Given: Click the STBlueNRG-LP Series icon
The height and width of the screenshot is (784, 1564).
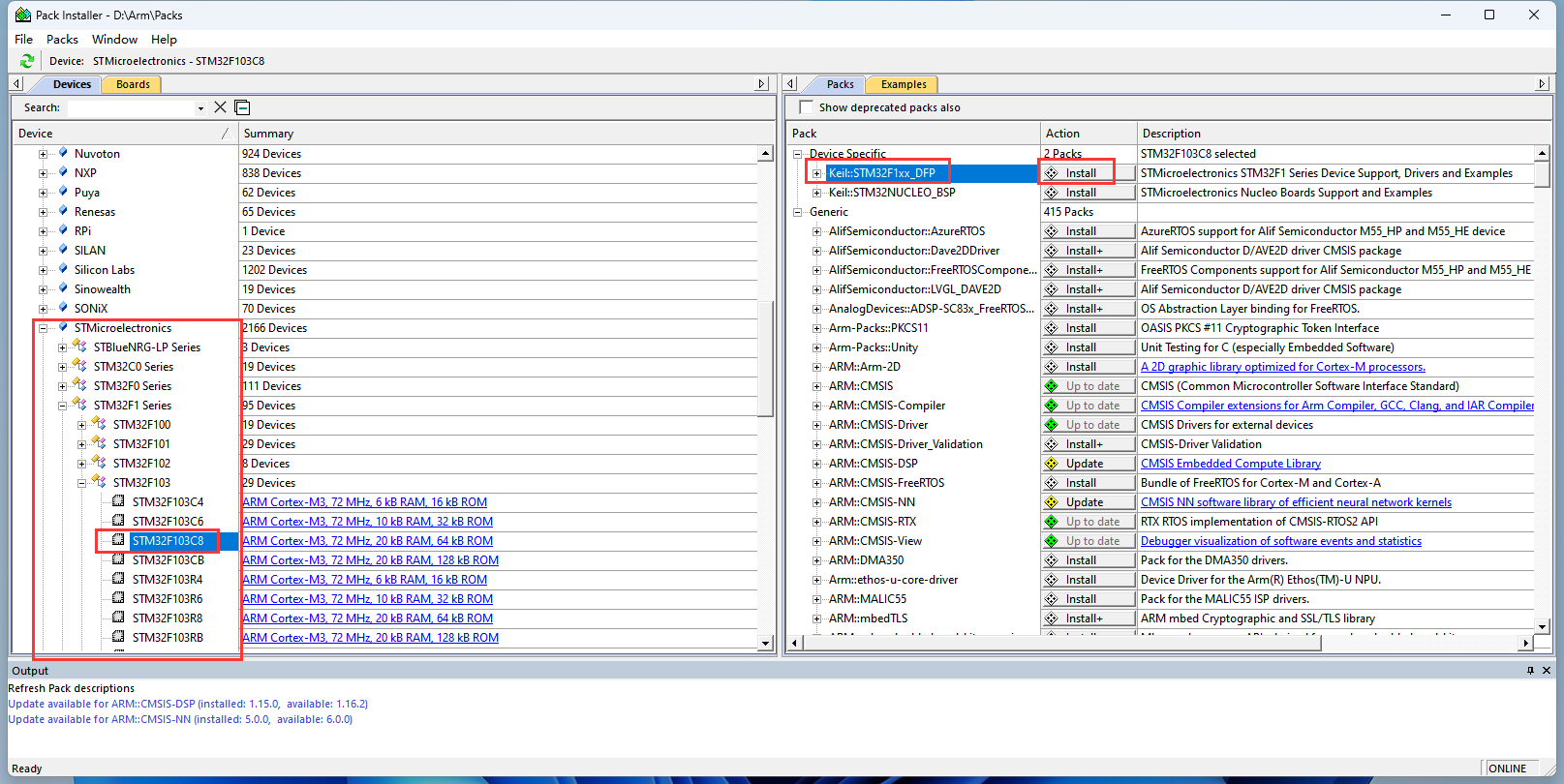Looking at the screenshot, I should pyautogui.click(x=79, y=347).
